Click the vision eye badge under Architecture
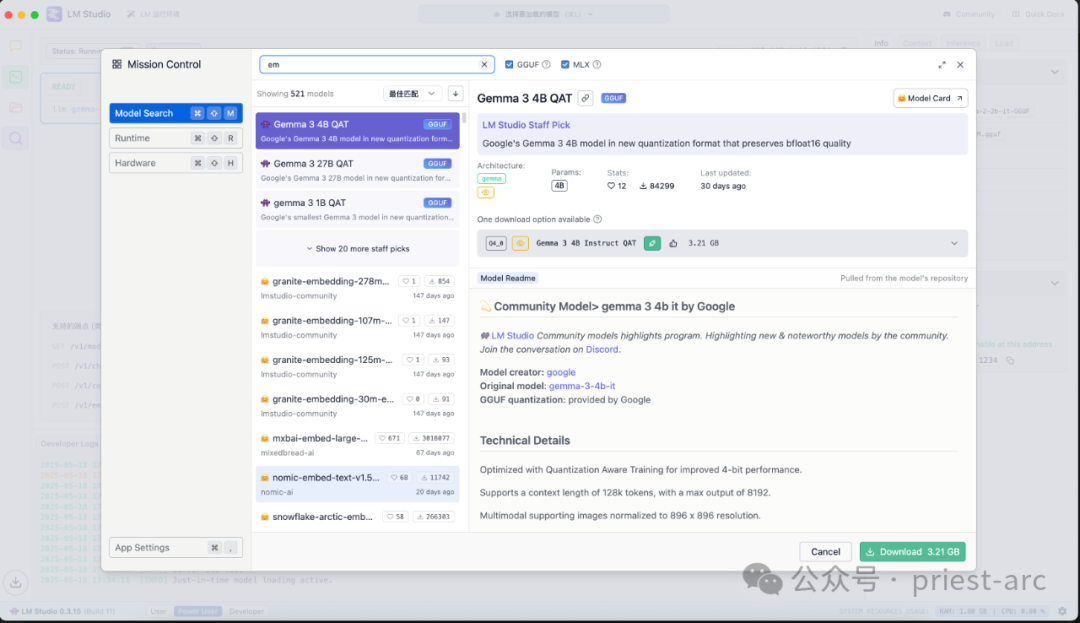 pos(486,193)
